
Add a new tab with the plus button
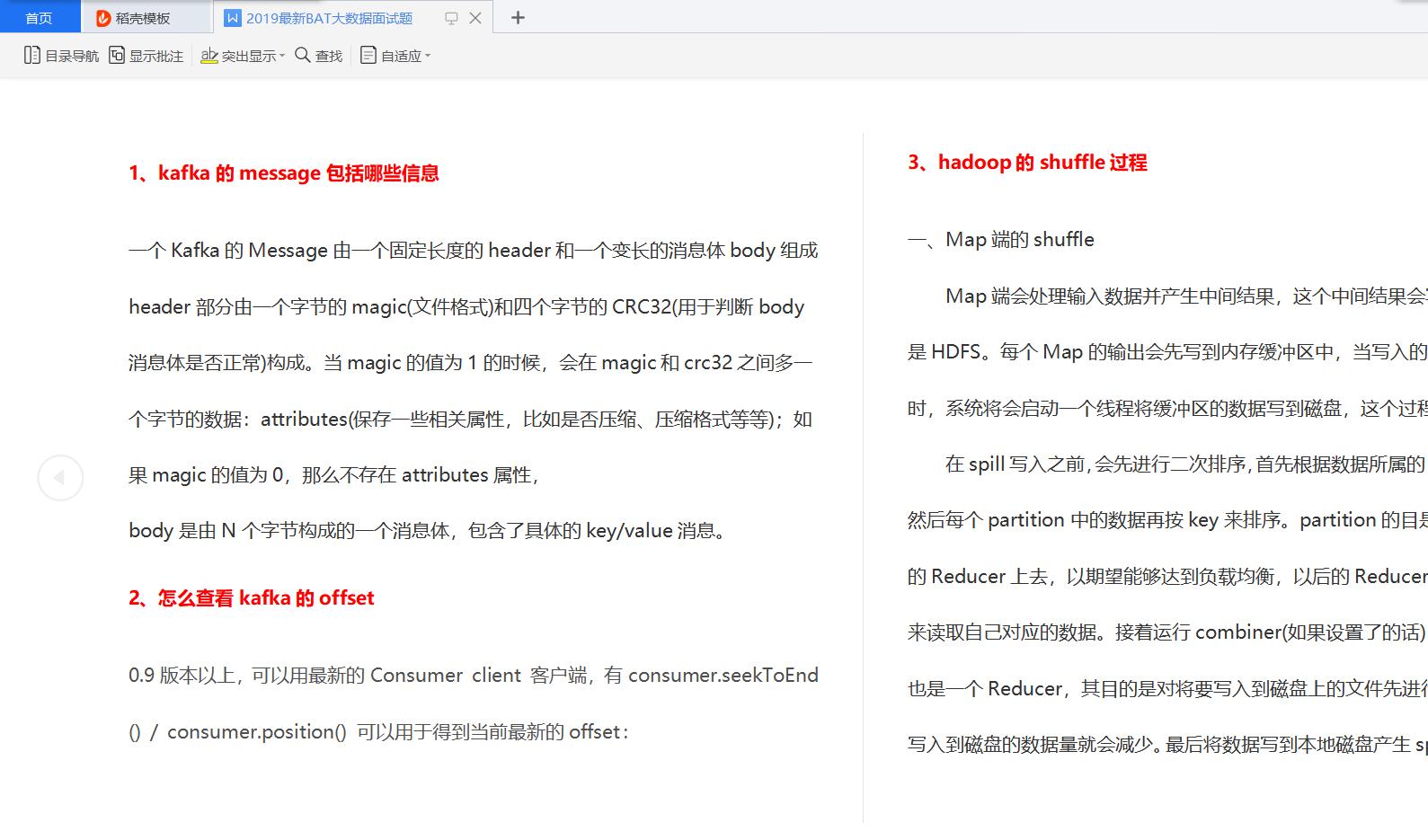[x=518, y=18]
